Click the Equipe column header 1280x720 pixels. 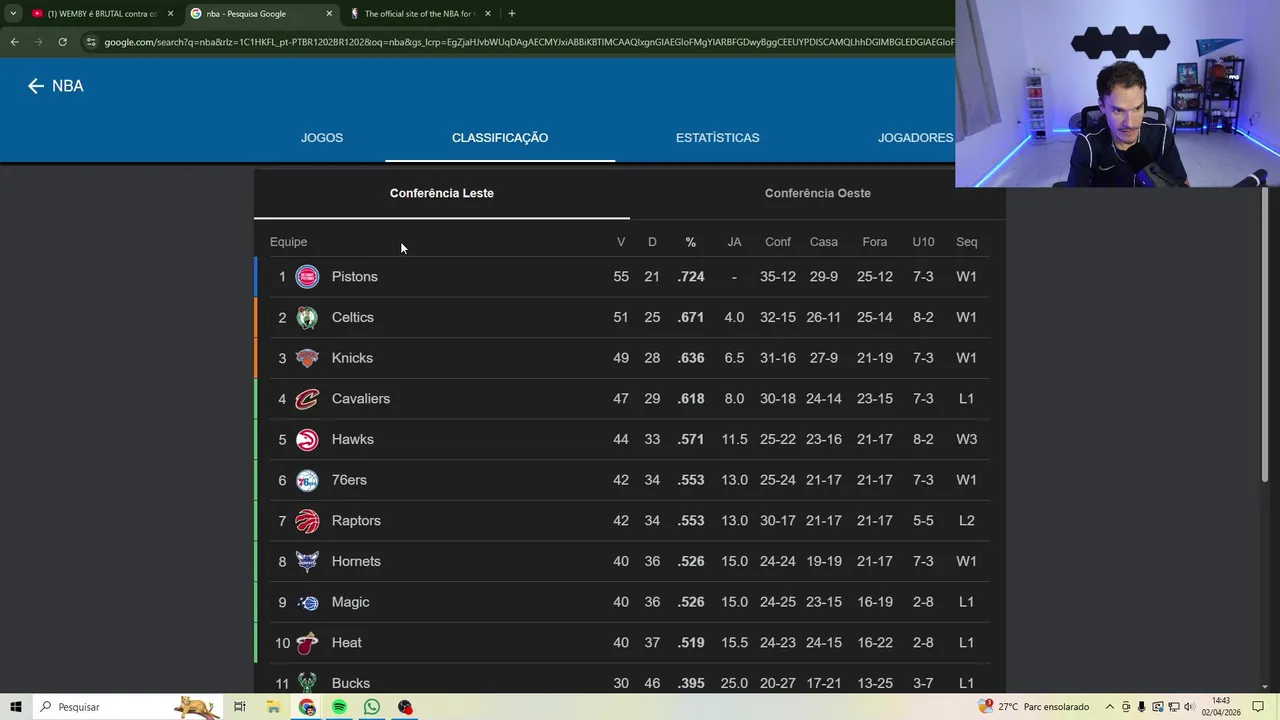click(288, 242)
